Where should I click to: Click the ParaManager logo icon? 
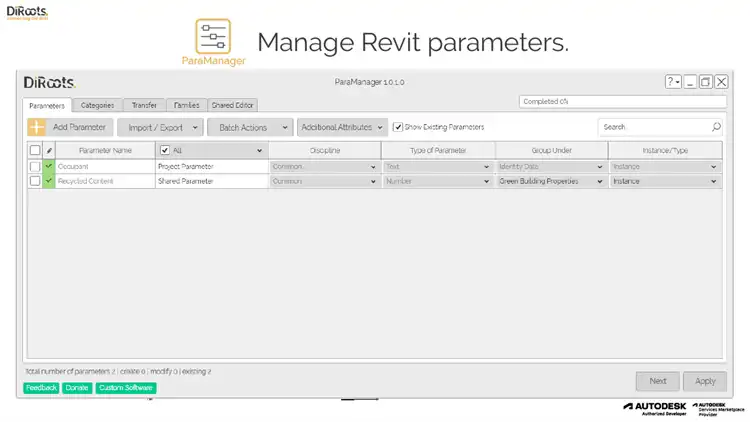coord(213,36)
